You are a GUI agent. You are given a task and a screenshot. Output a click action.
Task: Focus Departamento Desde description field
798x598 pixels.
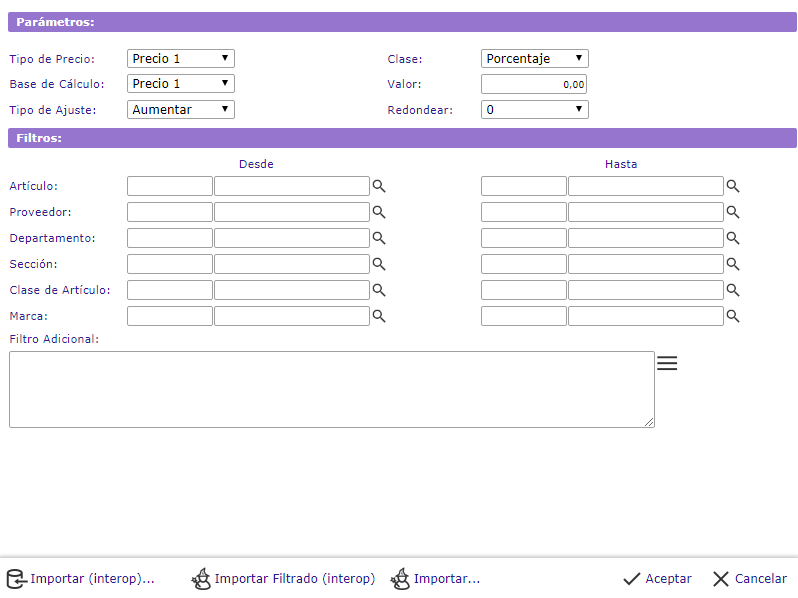pos(292,238)
